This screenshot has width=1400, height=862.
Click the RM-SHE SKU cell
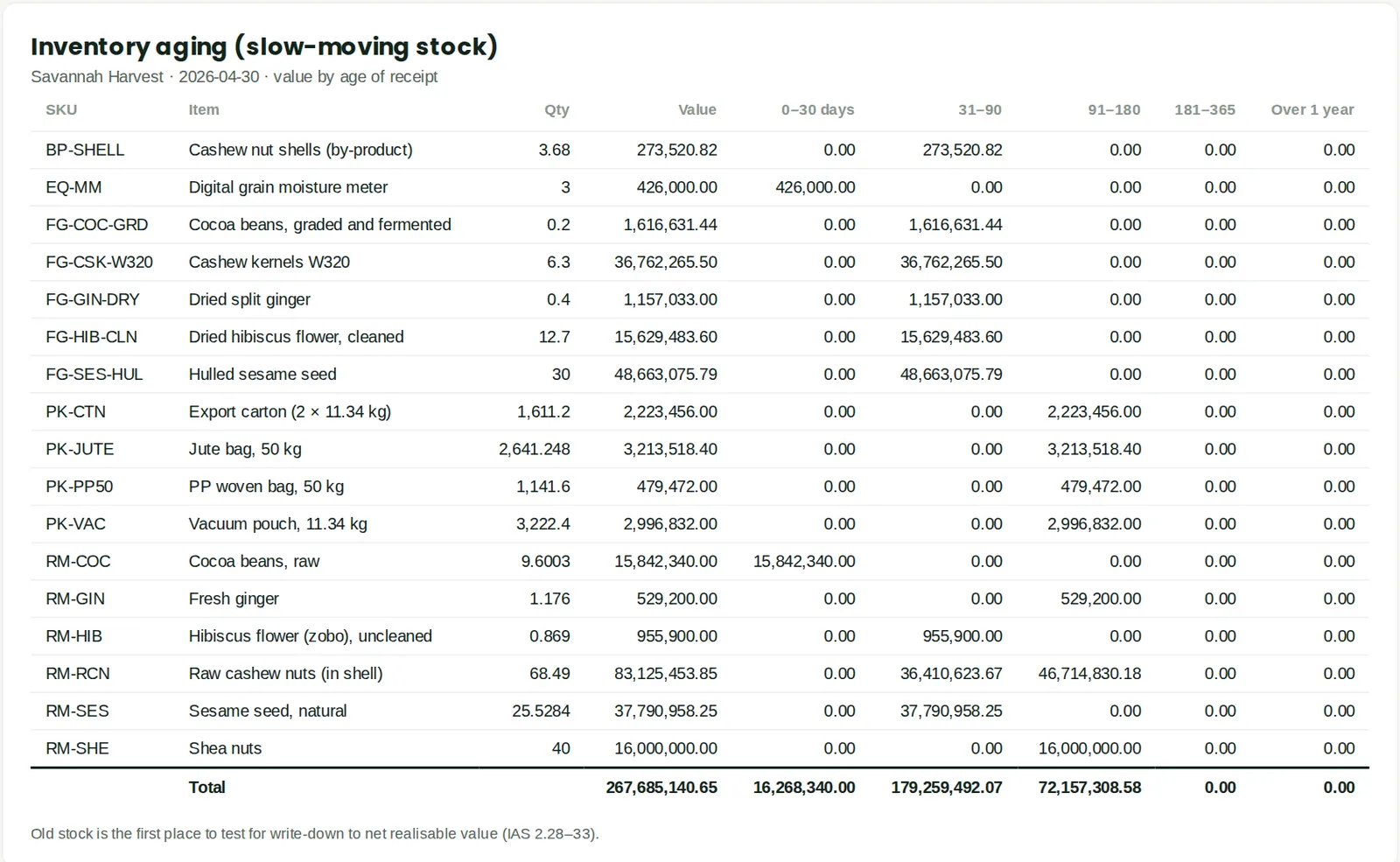pyautogui.click(x=77, y=749)
